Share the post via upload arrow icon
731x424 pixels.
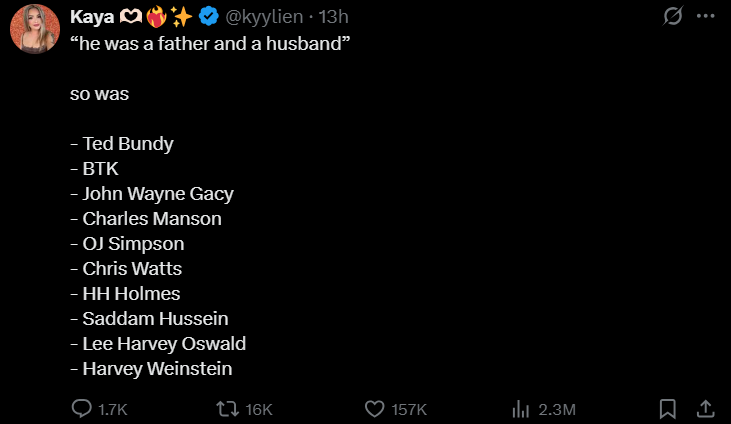click(705, 409)
